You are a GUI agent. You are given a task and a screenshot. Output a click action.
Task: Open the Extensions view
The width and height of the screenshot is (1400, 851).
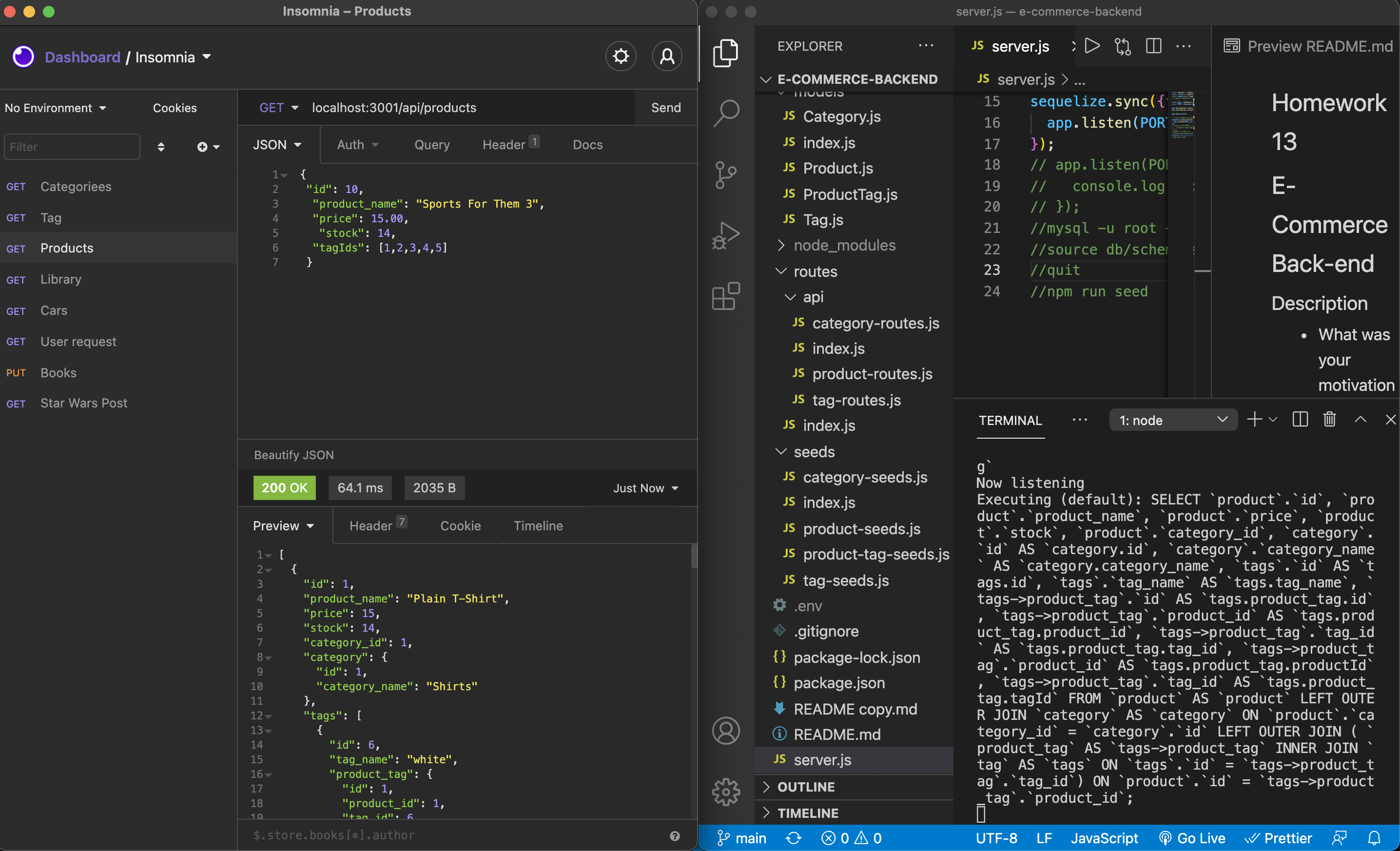click(x=725, y=296)
